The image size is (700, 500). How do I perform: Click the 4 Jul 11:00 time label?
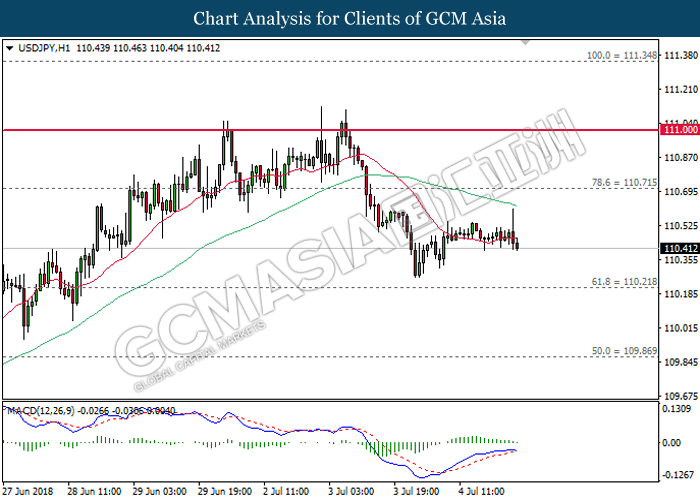[482, 492]
